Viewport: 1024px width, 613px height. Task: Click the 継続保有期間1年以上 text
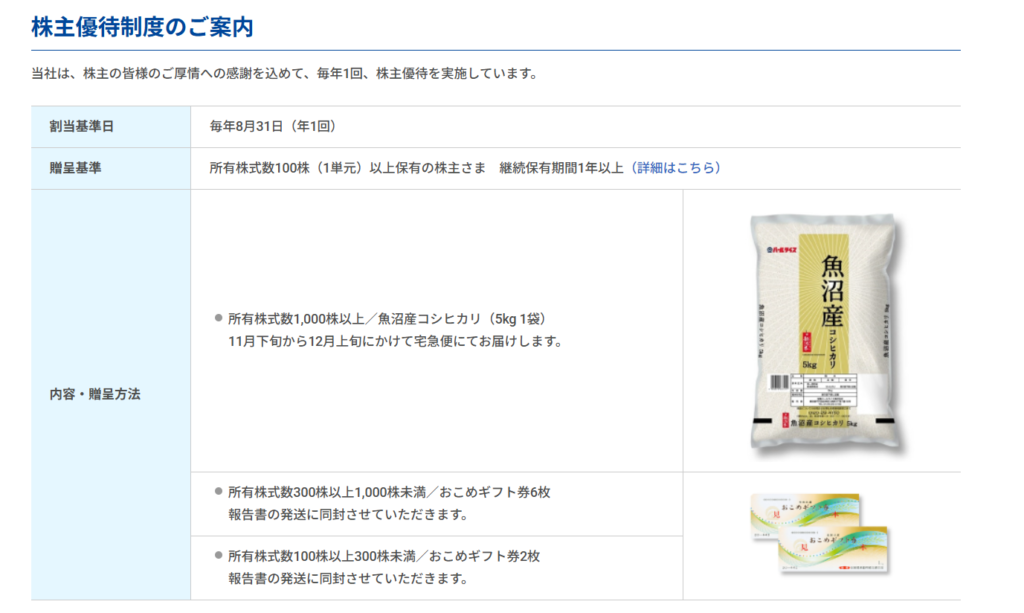point(561,168)
